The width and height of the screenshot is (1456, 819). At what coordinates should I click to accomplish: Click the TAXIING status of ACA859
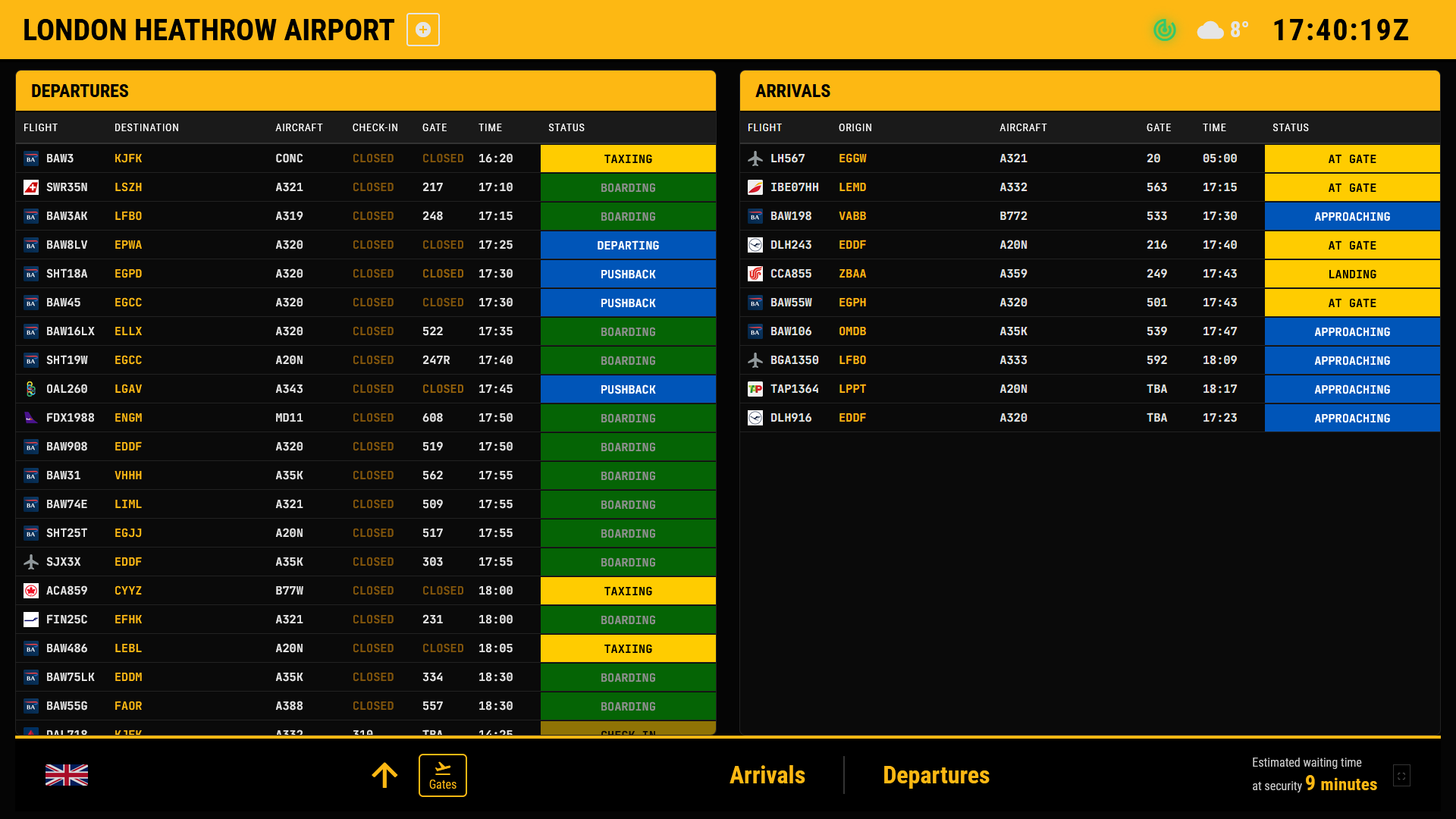pos(628,591)
